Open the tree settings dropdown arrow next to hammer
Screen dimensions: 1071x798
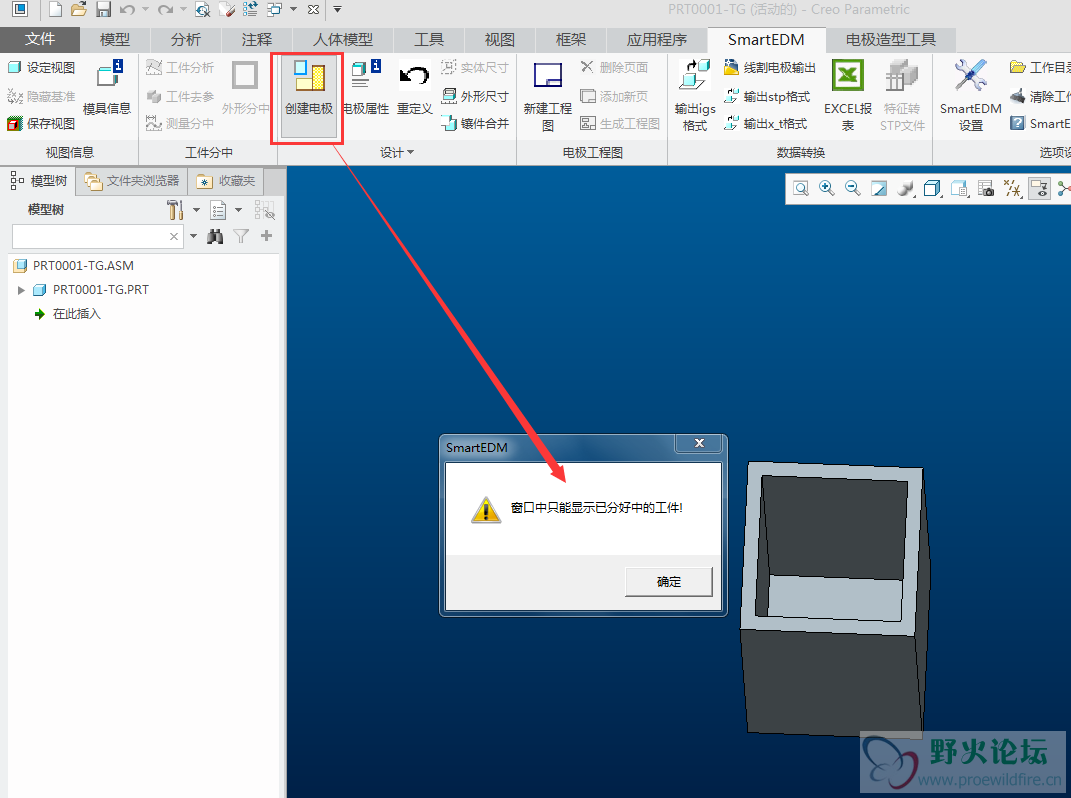tap(197, 210)
